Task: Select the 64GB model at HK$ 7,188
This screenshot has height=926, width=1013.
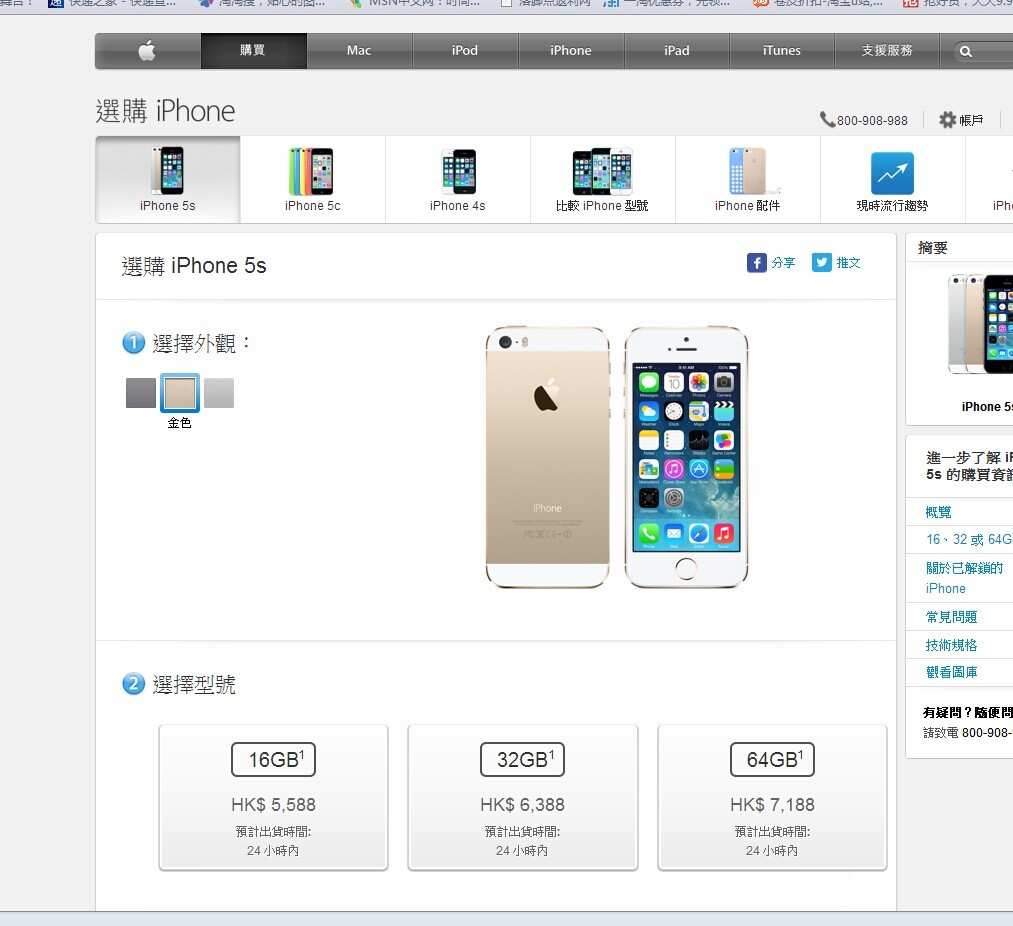Action: coord(772,797)
